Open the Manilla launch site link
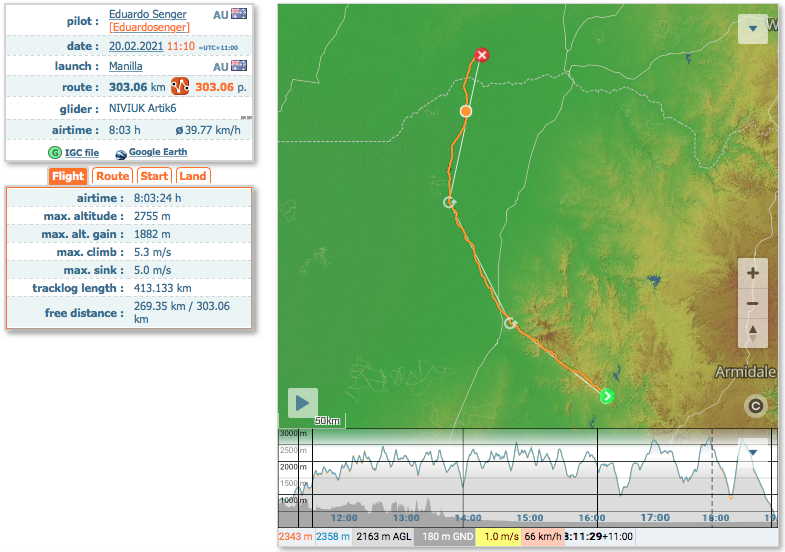 125,66
